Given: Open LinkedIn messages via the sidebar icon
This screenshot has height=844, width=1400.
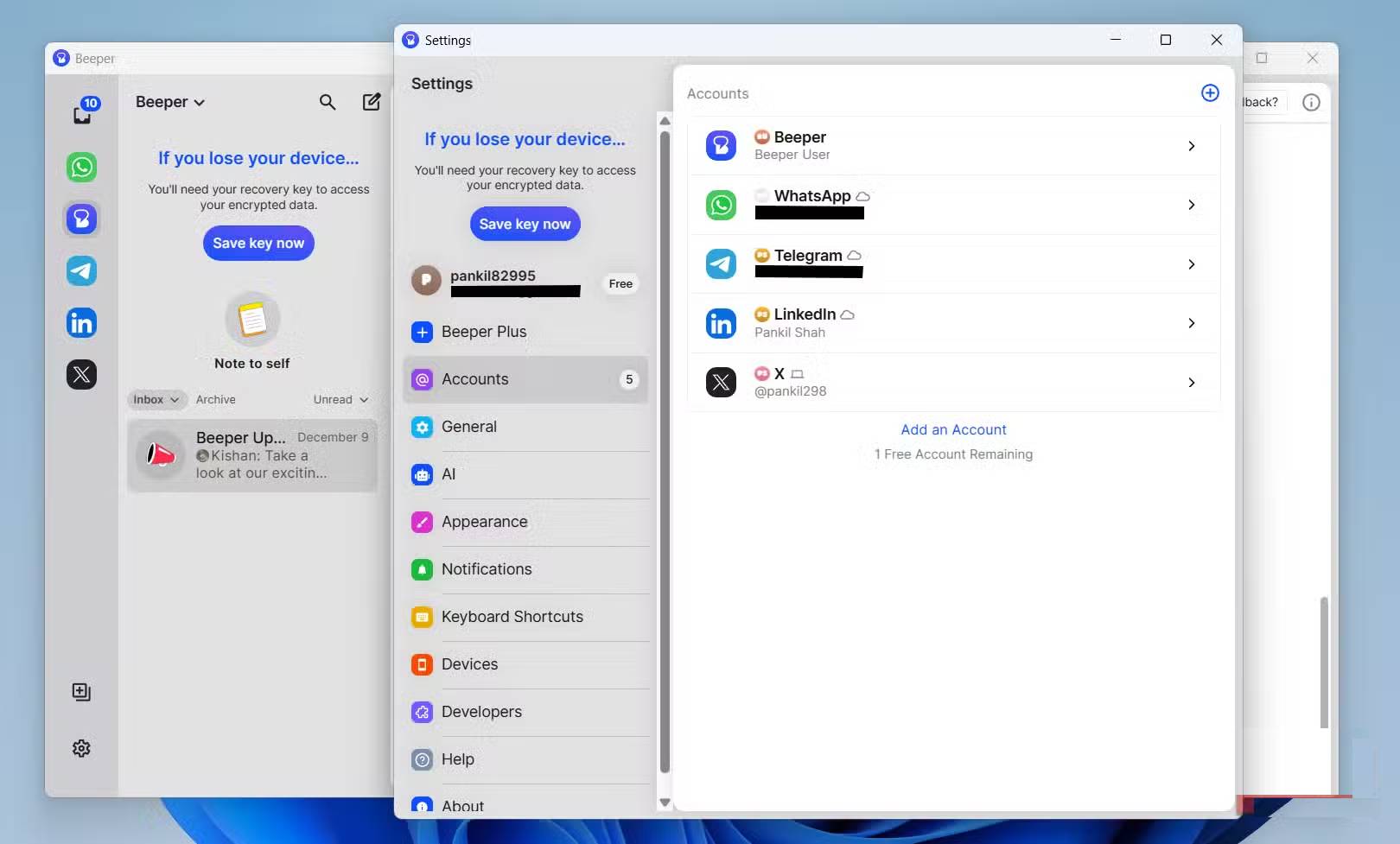Looking at the screenshot, I should click(81, 322).
